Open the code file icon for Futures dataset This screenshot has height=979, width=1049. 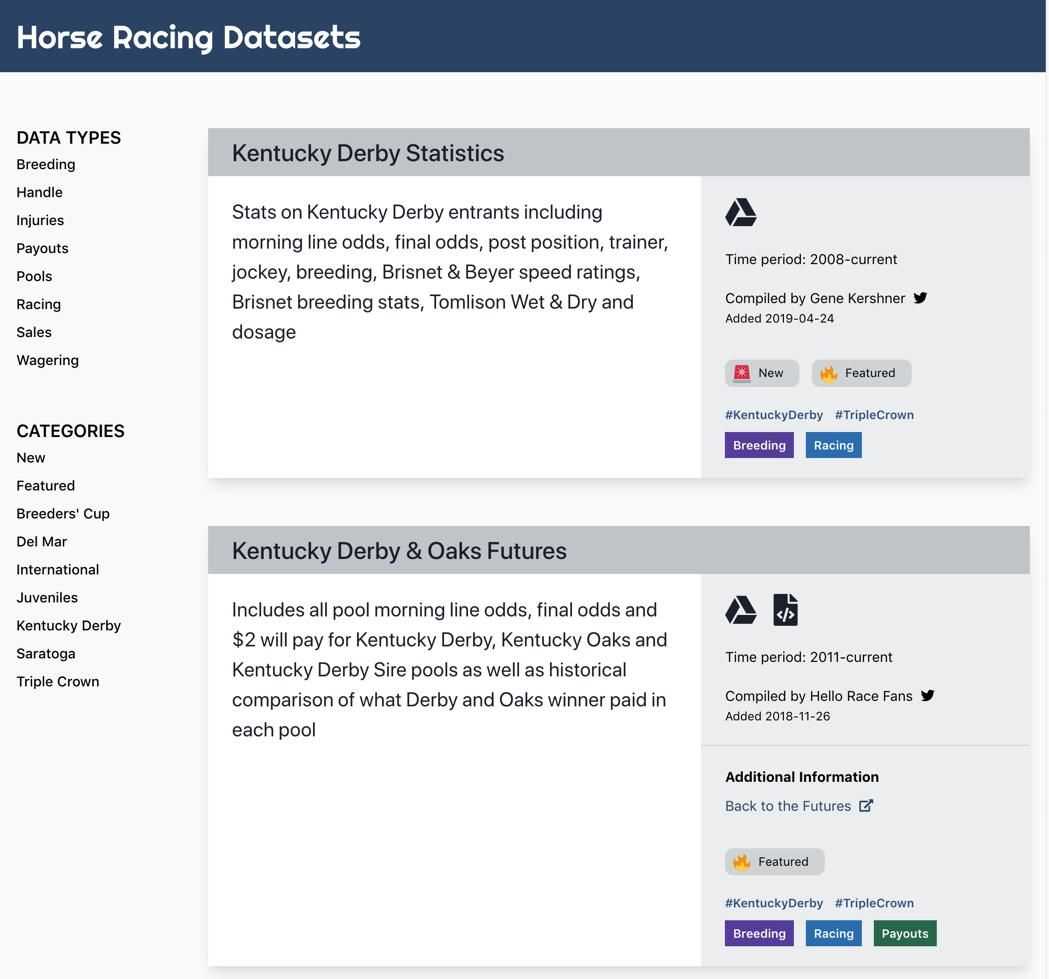[785, 610]
